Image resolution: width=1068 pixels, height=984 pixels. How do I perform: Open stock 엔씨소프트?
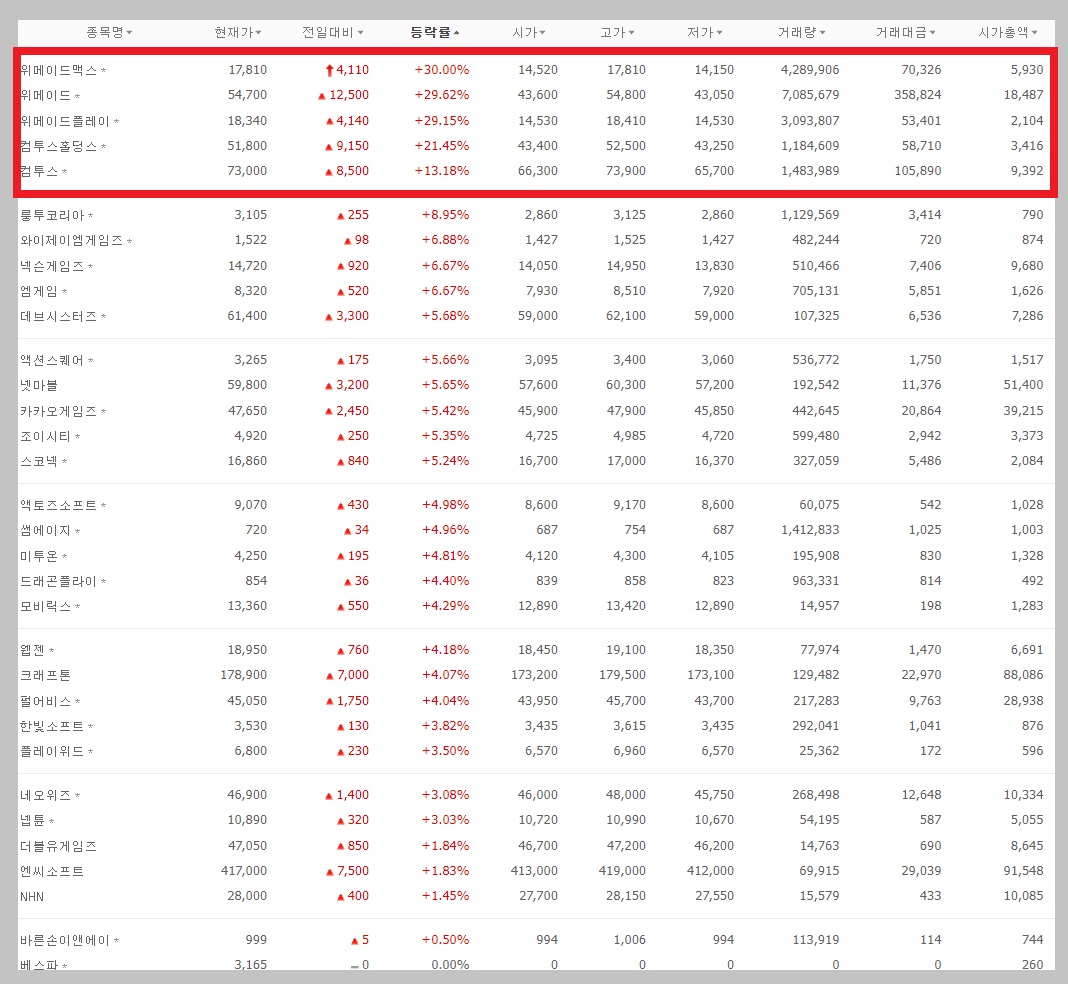tap(52, 872)
